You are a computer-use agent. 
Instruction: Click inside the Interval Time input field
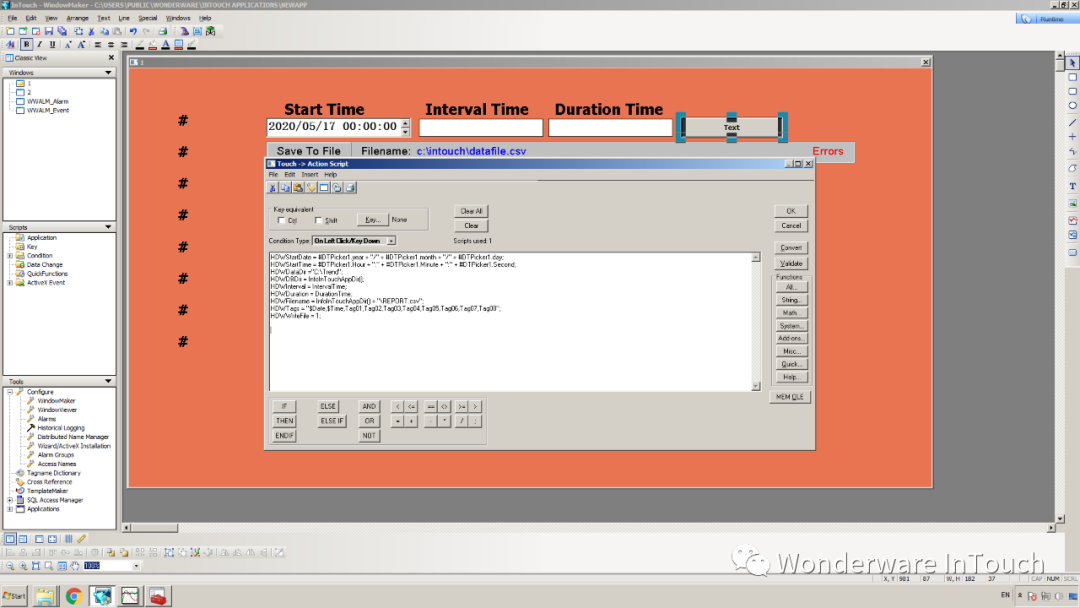pos(480,127)
